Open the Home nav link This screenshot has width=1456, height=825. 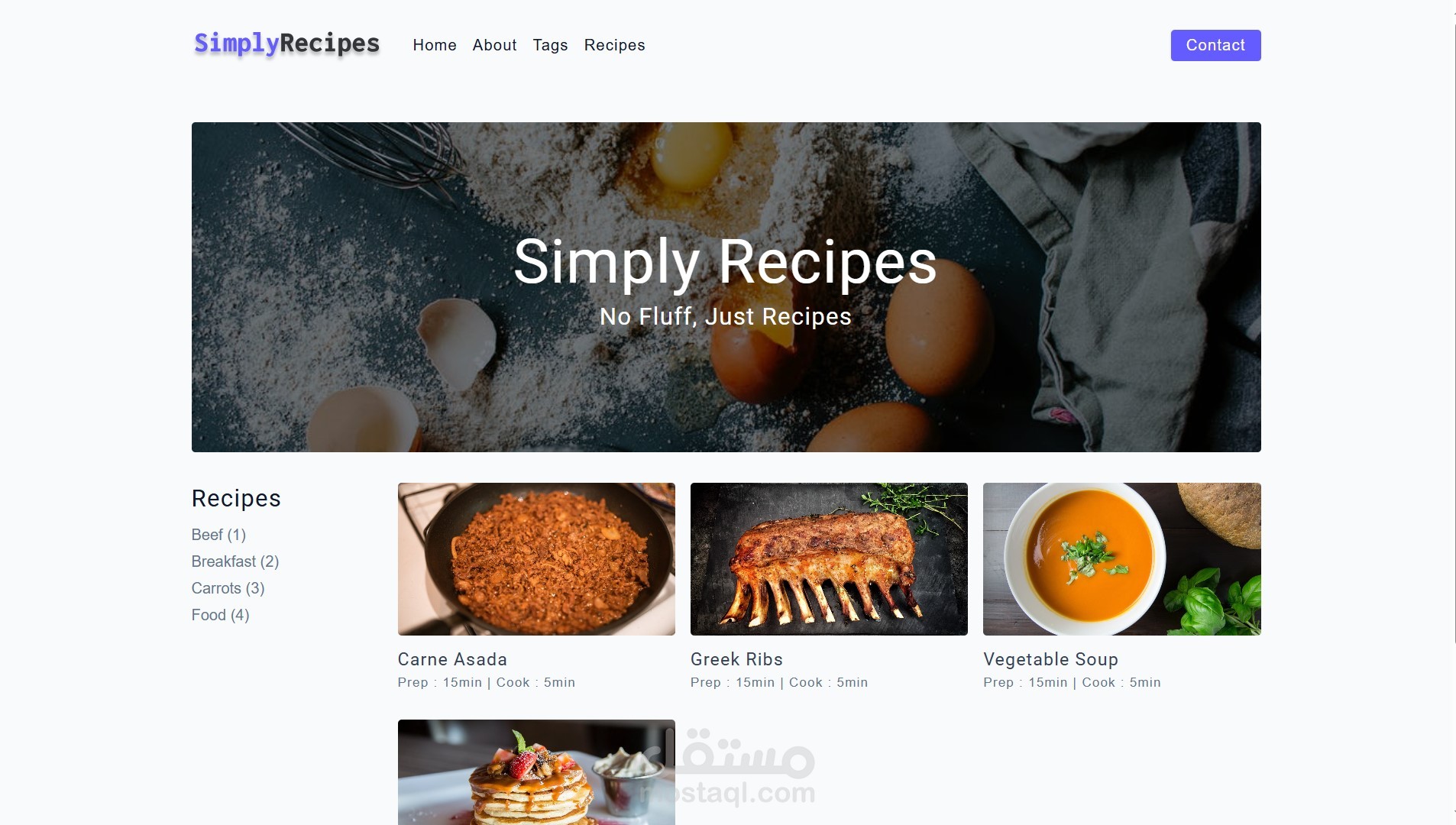435,45
